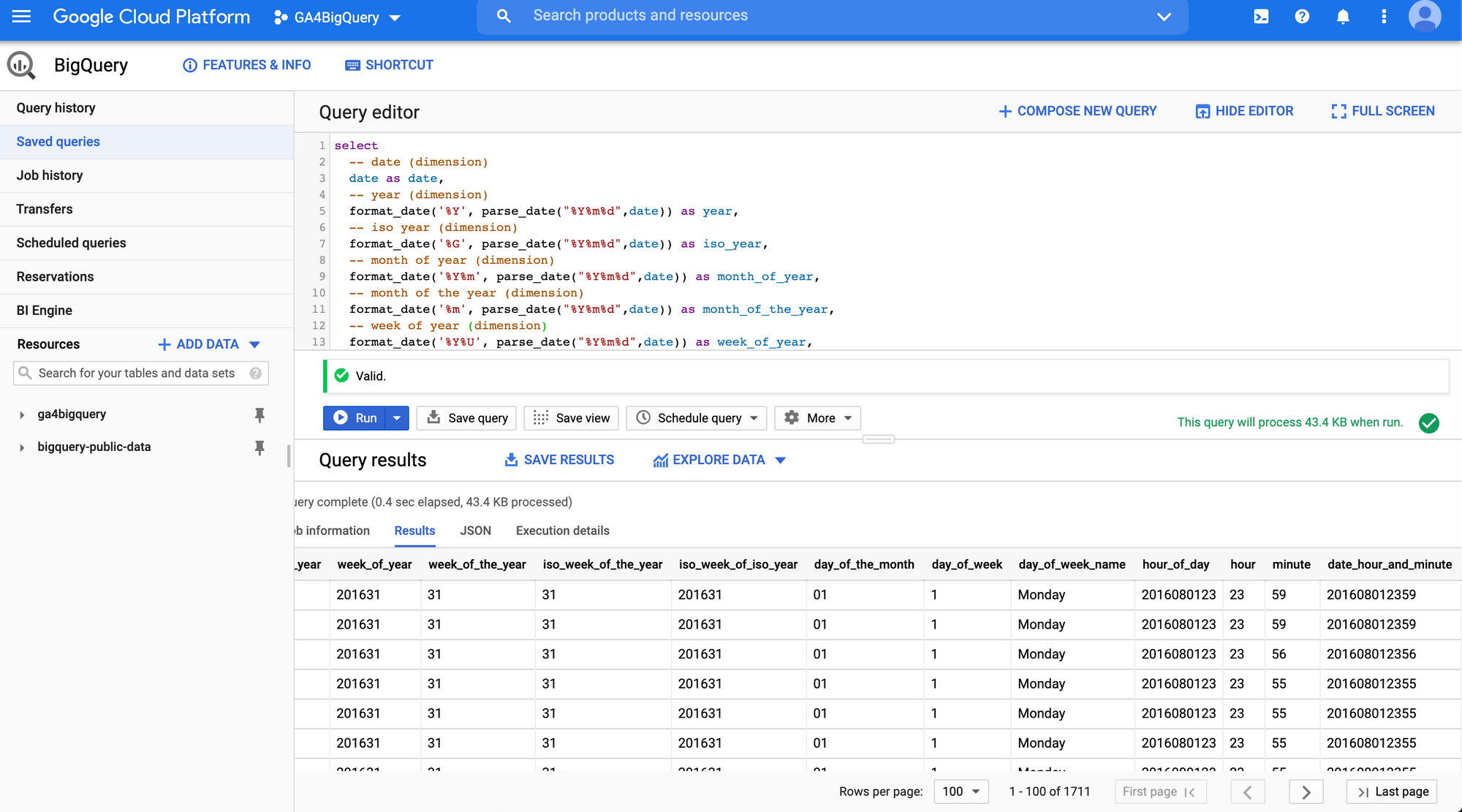Expand the search bar dropdown chevron
Screen dimensions: 1462x812
tap(1164, 16)
